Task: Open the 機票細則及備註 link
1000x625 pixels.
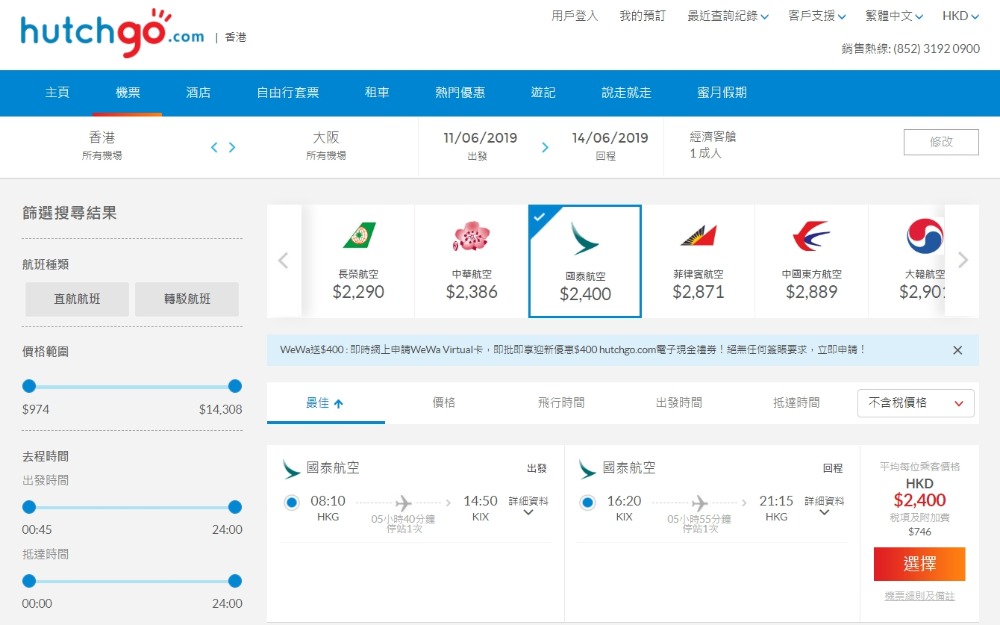Action: [x=920, y=596]
